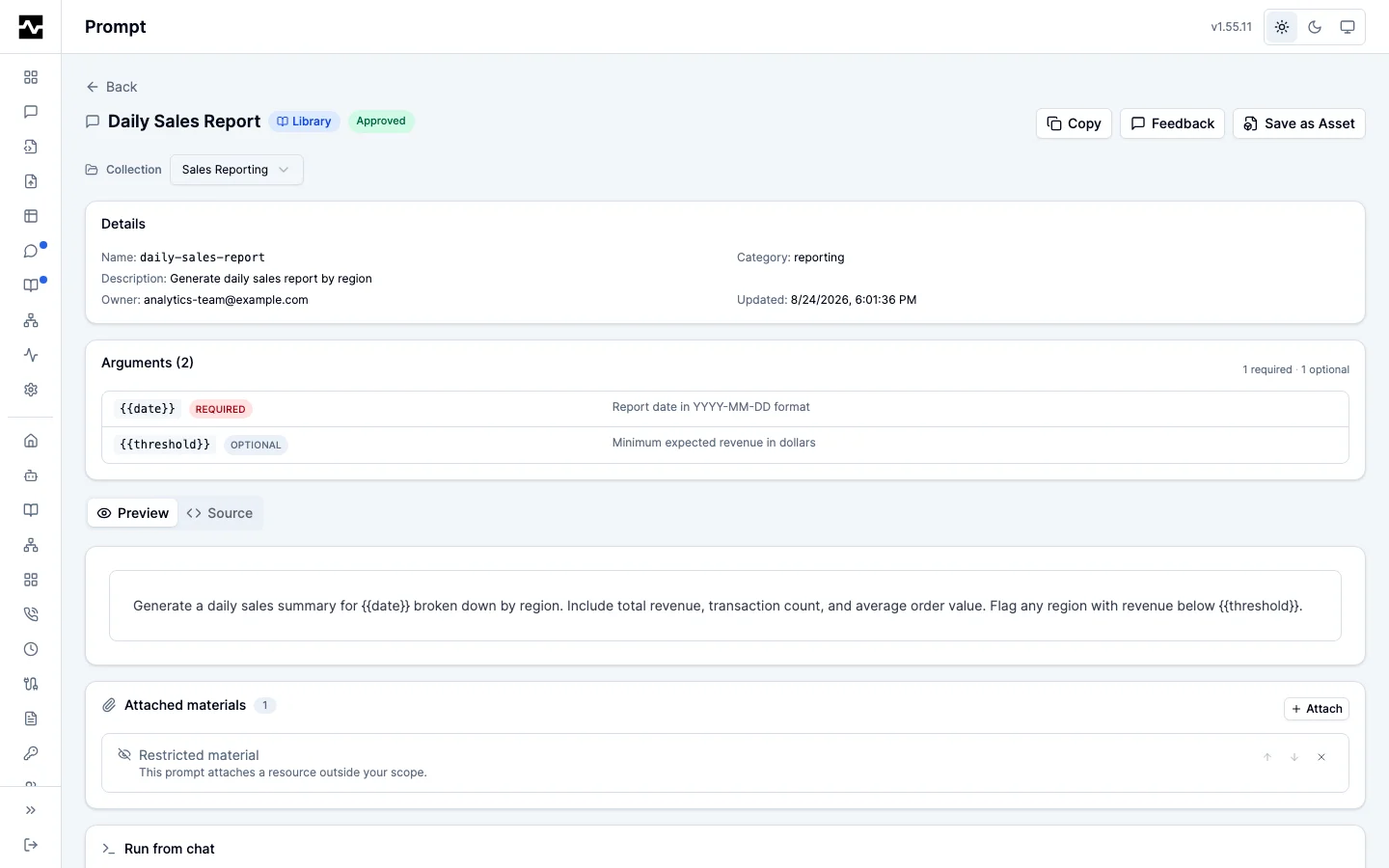Image resolution: width=1389 pixels, height=868 pixels.
Task: Open the phone call sidebar icon
Action: (31, 614)
